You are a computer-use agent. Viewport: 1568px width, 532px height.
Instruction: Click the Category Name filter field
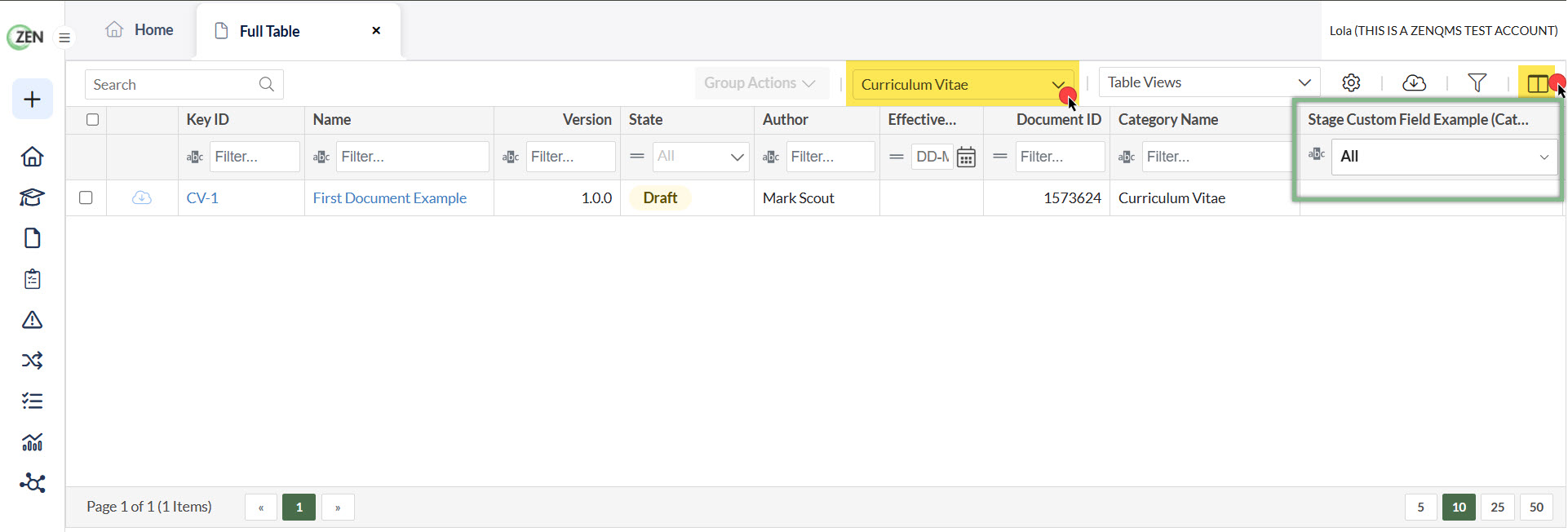pyautogui.click(x=1216, y=157)
